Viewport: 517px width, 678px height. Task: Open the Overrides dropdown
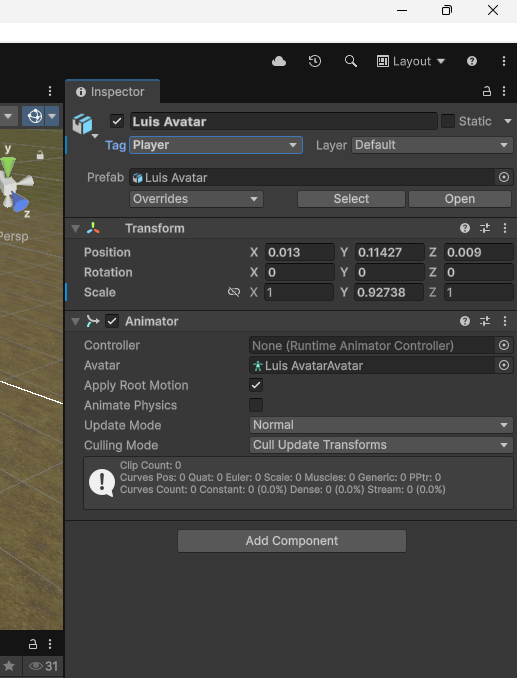tap(196, 199)
